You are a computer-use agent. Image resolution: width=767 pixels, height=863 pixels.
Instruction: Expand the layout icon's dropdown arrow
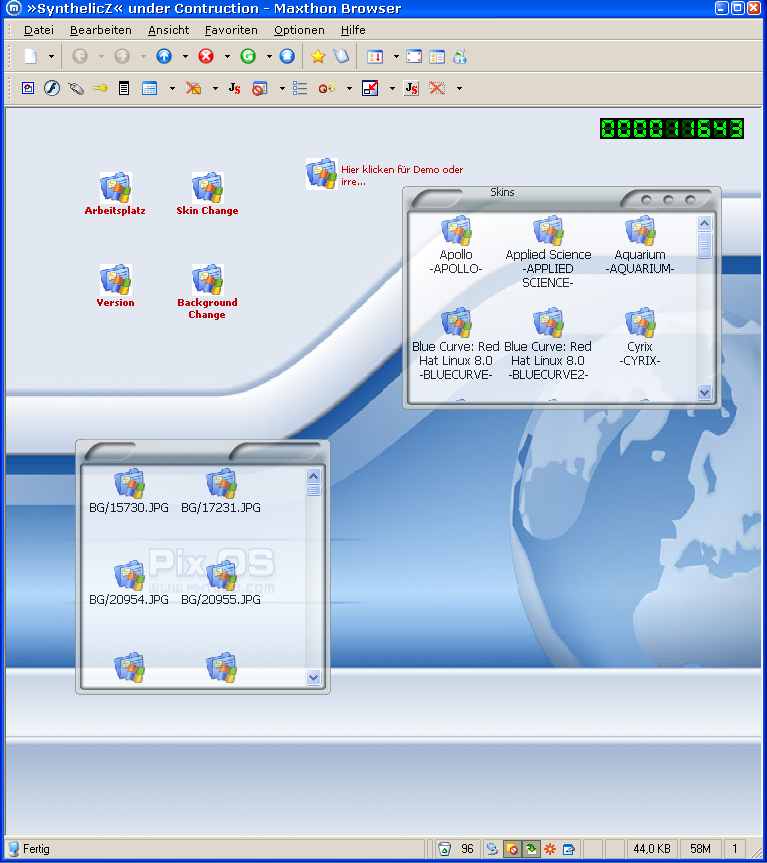[x=396, y=56]
